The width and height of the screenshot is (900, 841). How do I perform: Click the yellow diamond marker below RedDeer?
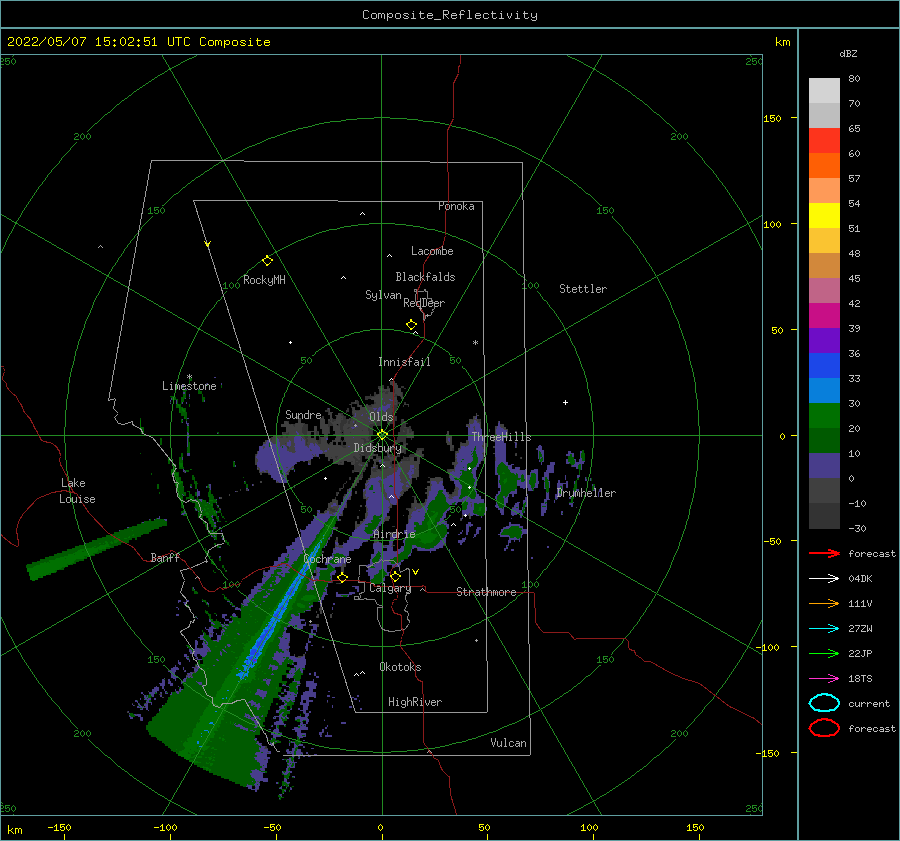point(411,325)
